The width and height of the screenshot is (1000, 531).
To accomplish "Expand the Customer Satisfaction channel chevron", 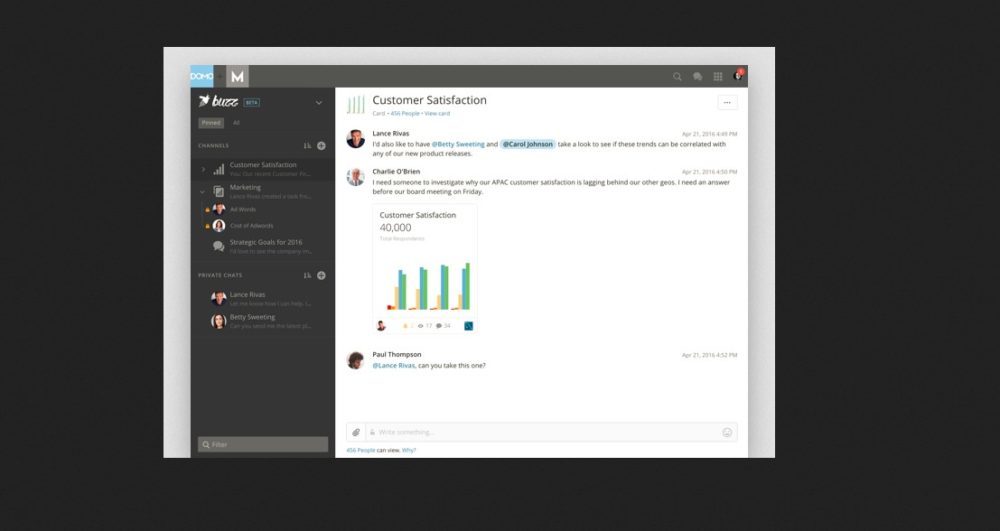I will point(203,170).
